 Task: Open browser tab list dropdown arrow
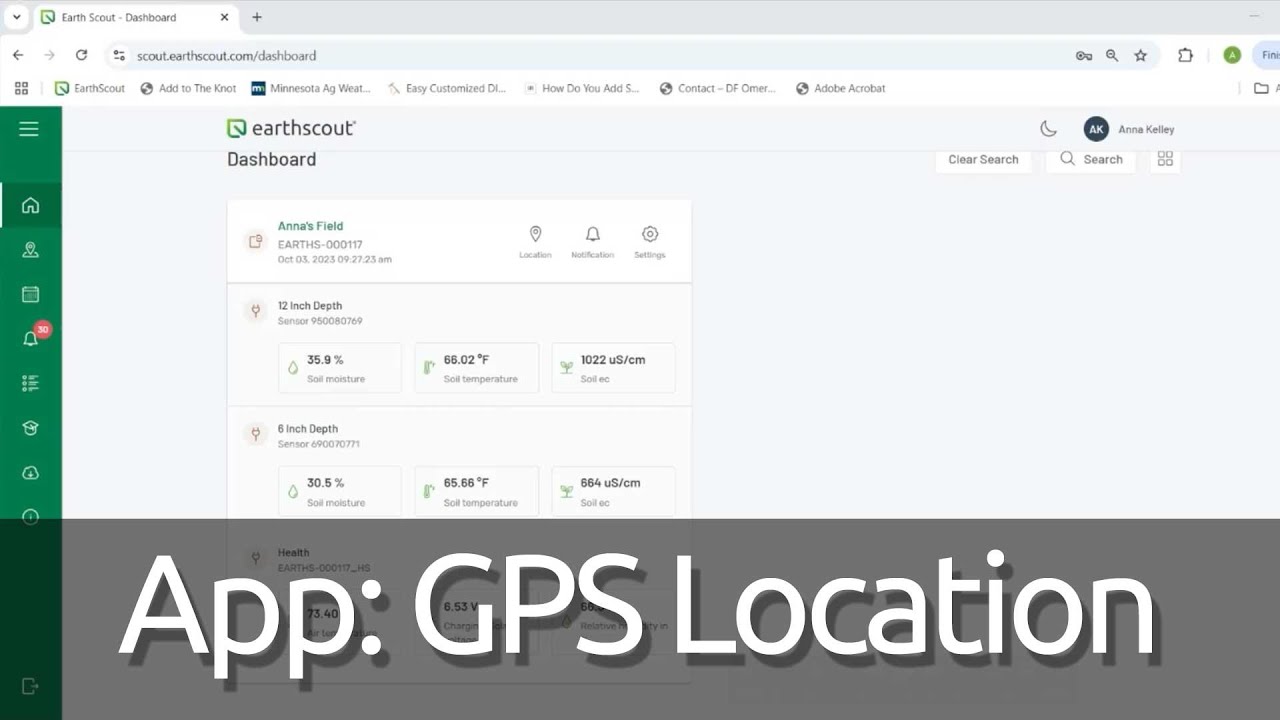tap(16, 17)
